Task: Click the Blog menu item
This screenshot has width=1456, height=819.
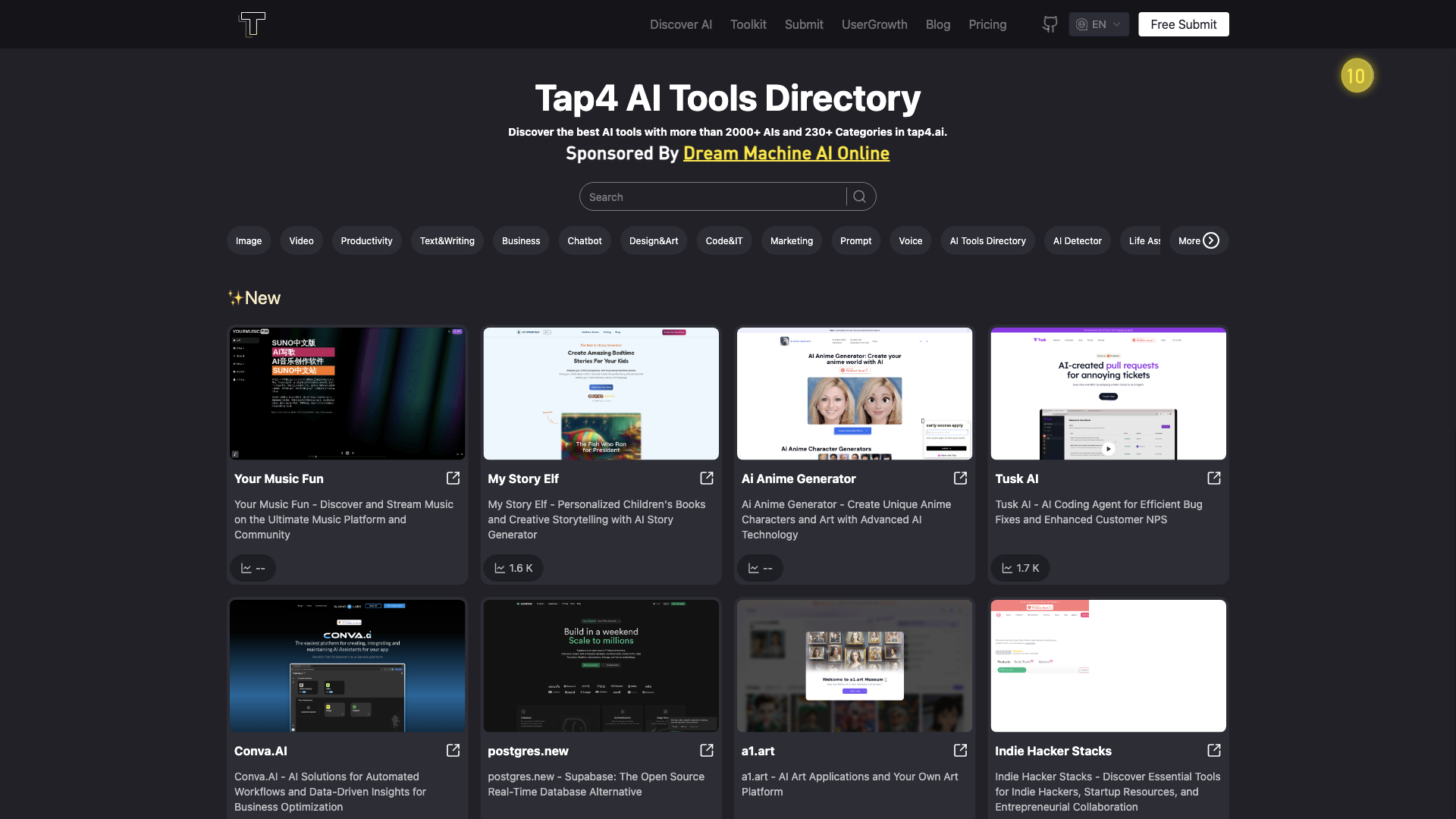Action: click(x=937, y=24)
